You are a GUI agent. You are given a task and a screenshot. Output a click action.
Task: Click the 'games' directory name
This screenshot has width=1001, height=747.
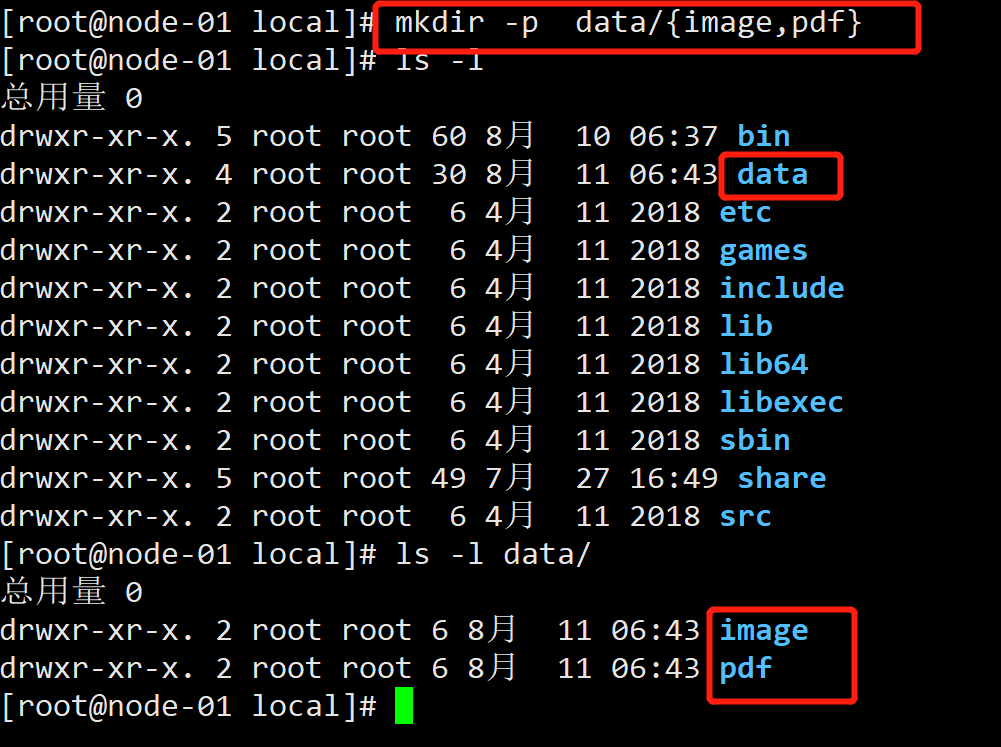click(x=763, y=251)
